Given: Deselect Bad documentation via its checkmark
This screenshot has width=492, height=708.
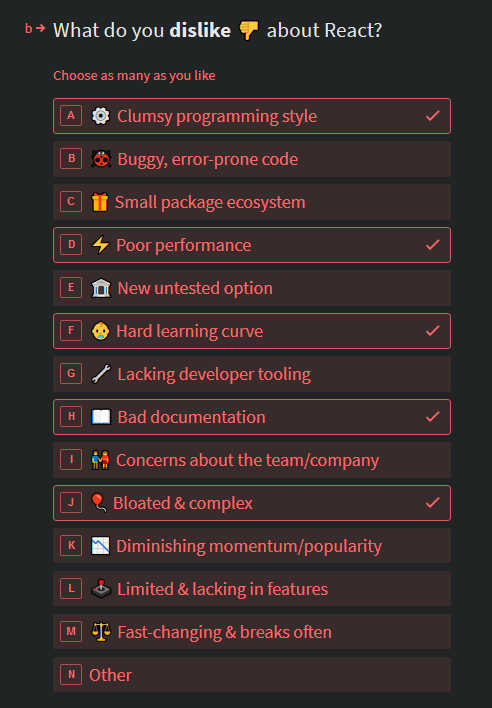Looking at the screenshot, I should 432,417.
